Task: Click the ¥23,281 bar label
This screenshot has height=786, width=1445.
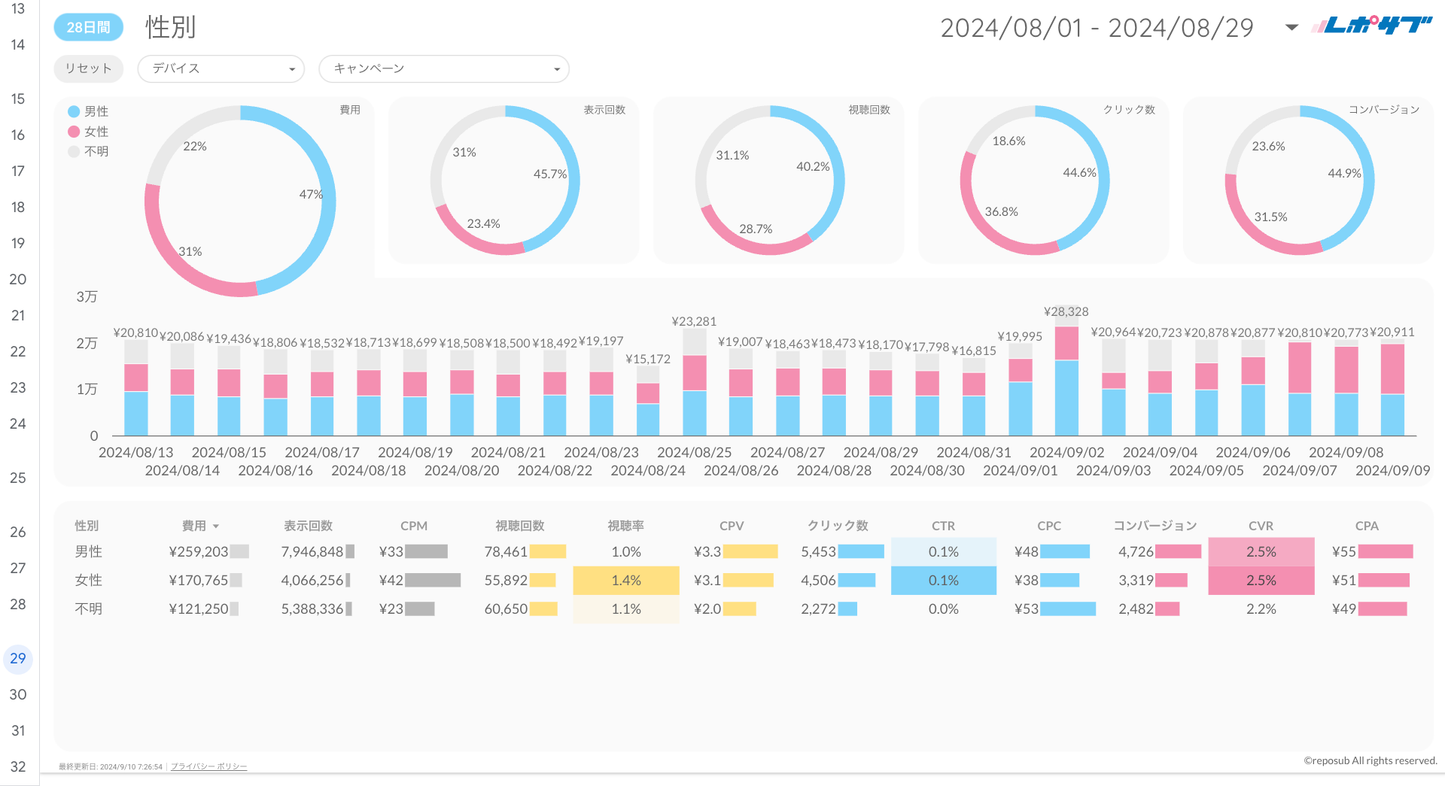Action: (694, 322)
